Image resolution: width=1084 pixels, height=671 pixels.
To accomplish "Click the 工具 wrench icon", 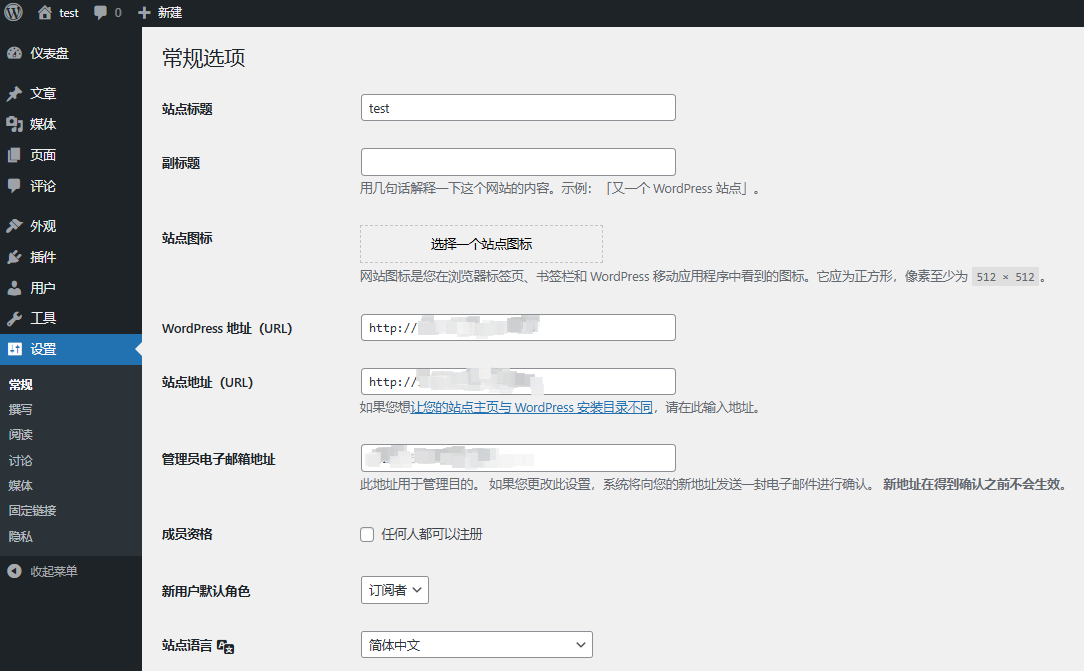I will [x=15, y=319].
